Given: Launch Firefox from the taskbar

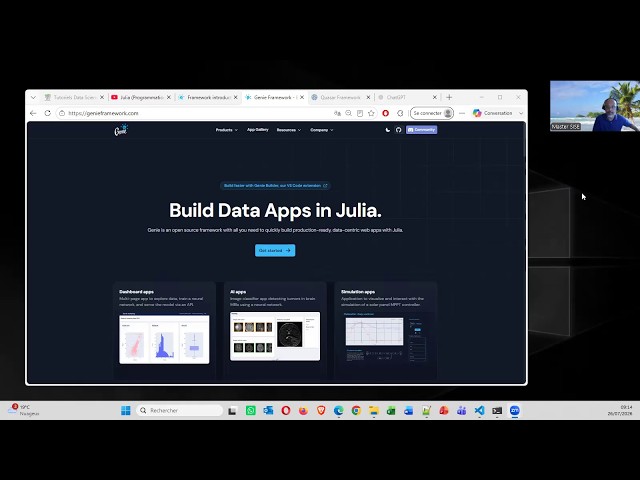Looking at the screenshot, I should [303, 411].
